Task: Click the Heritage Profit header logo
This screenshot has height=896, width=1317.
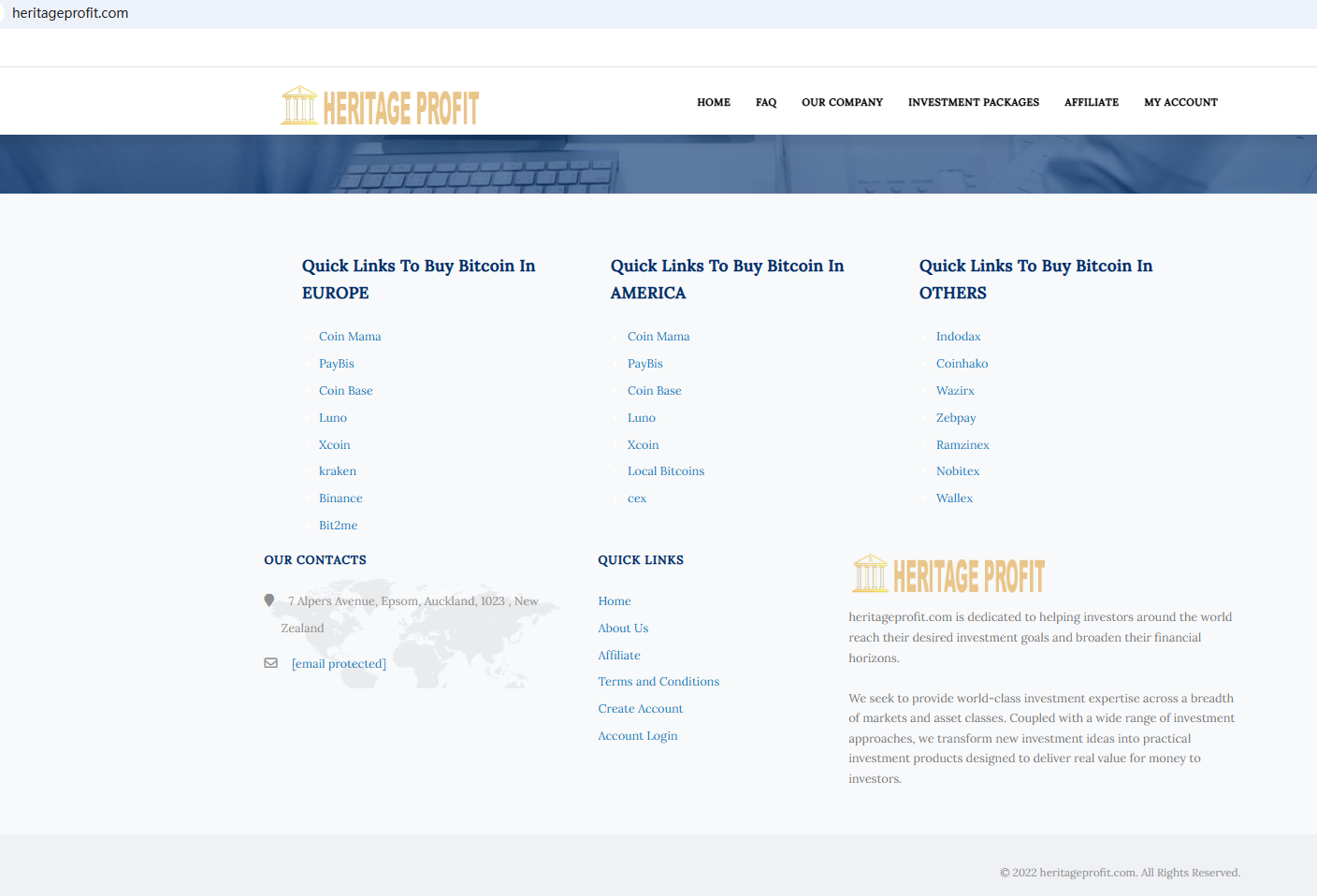Action: pyautogui.click(x=380, y=107)
